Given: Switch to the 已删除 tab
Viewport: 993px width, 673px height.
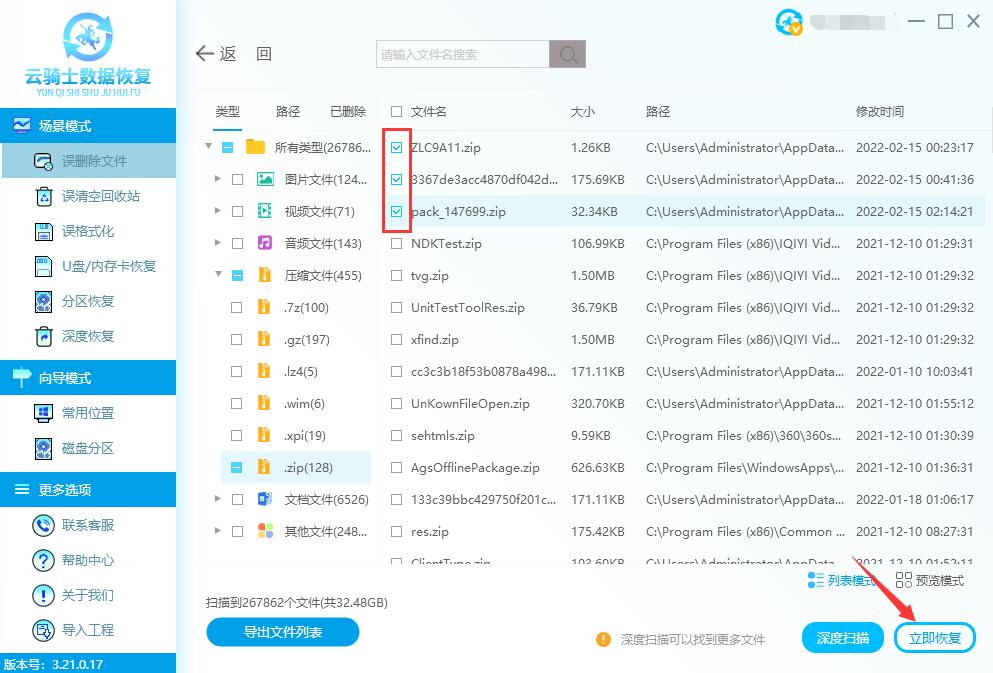Looking at the screenshot, I should (x=348, y=111).
